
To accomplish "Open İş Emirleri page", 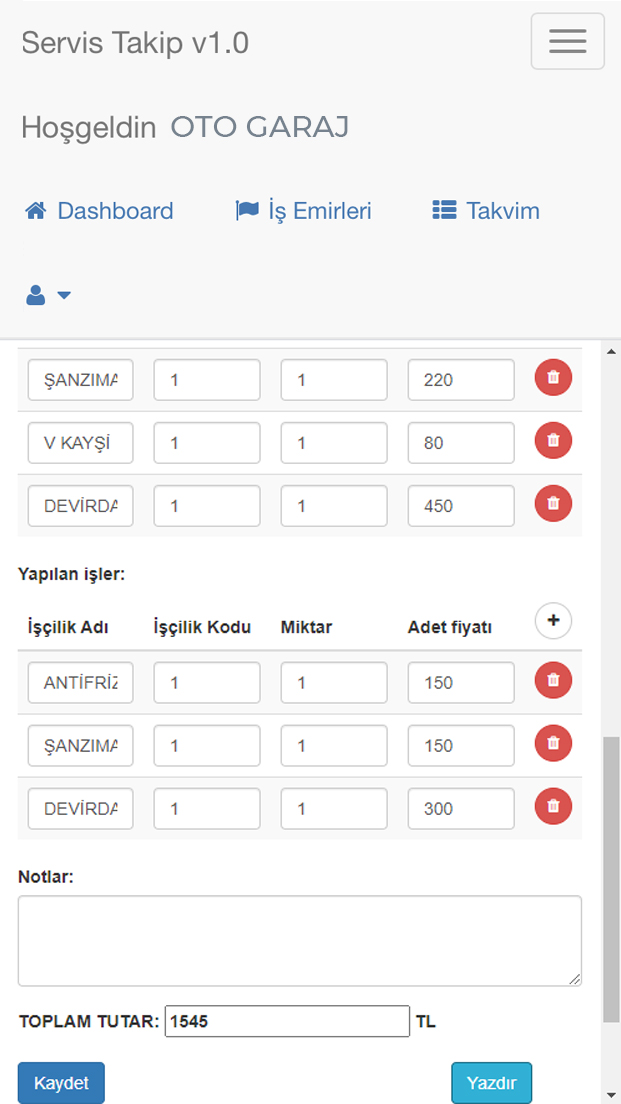I will tap(303, 211).
